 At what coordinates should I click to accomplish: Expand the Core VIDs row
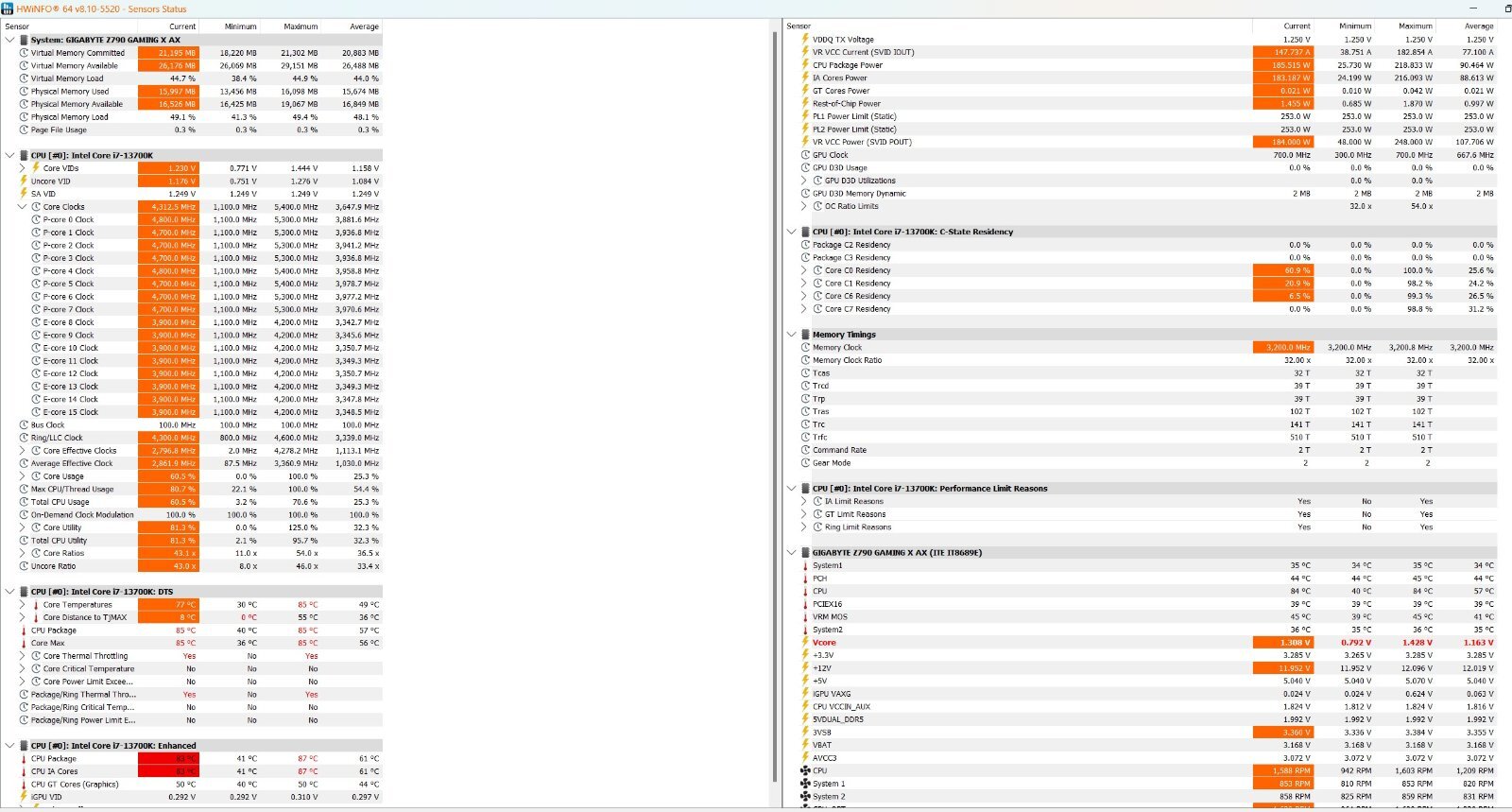pos(23,168)
